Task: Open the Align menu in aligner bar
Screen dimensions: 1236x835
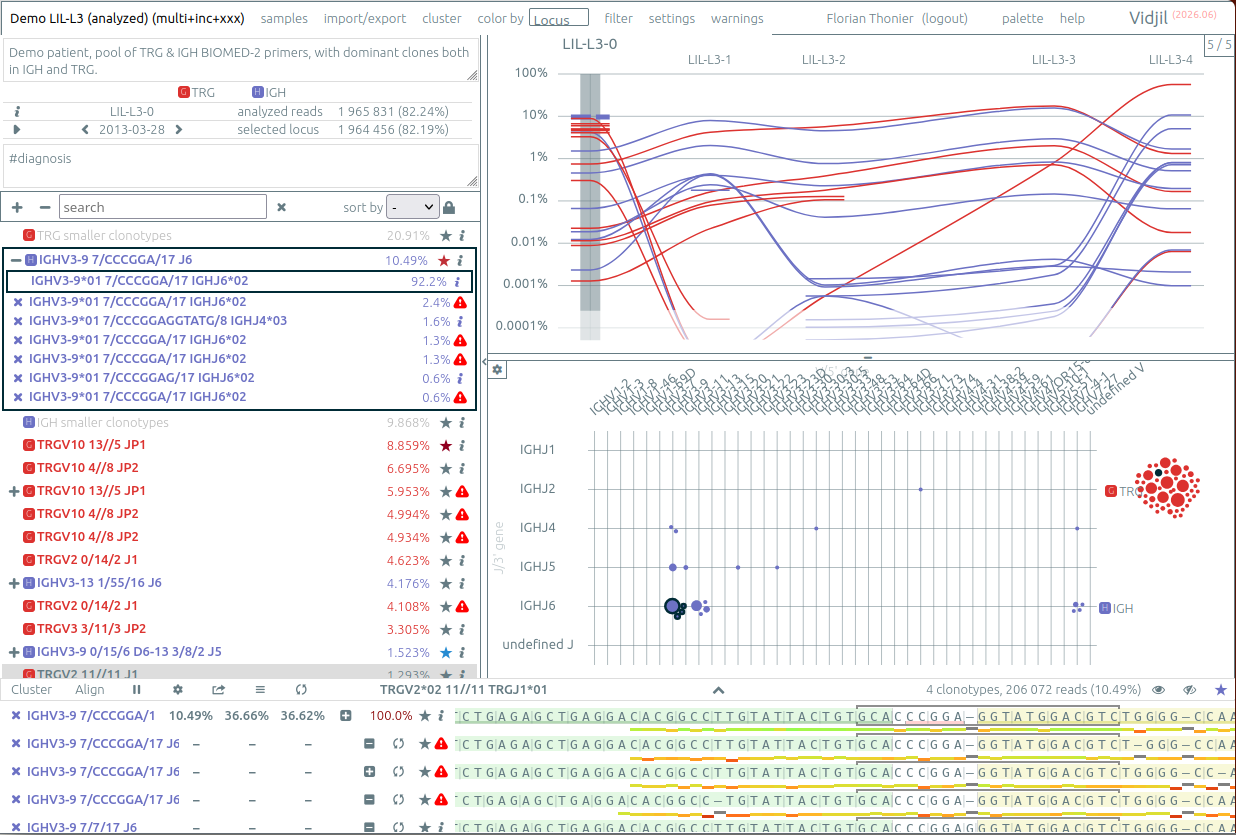Action: coord(89,689)
